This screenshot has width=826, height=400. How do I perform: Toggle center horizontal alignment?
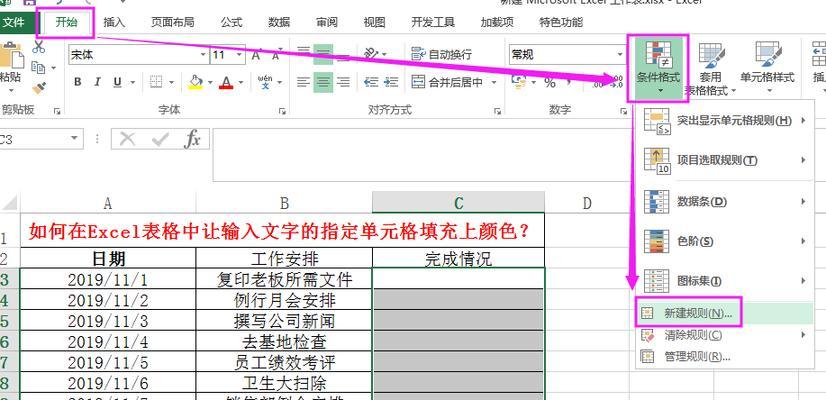[x=323, y=82]
